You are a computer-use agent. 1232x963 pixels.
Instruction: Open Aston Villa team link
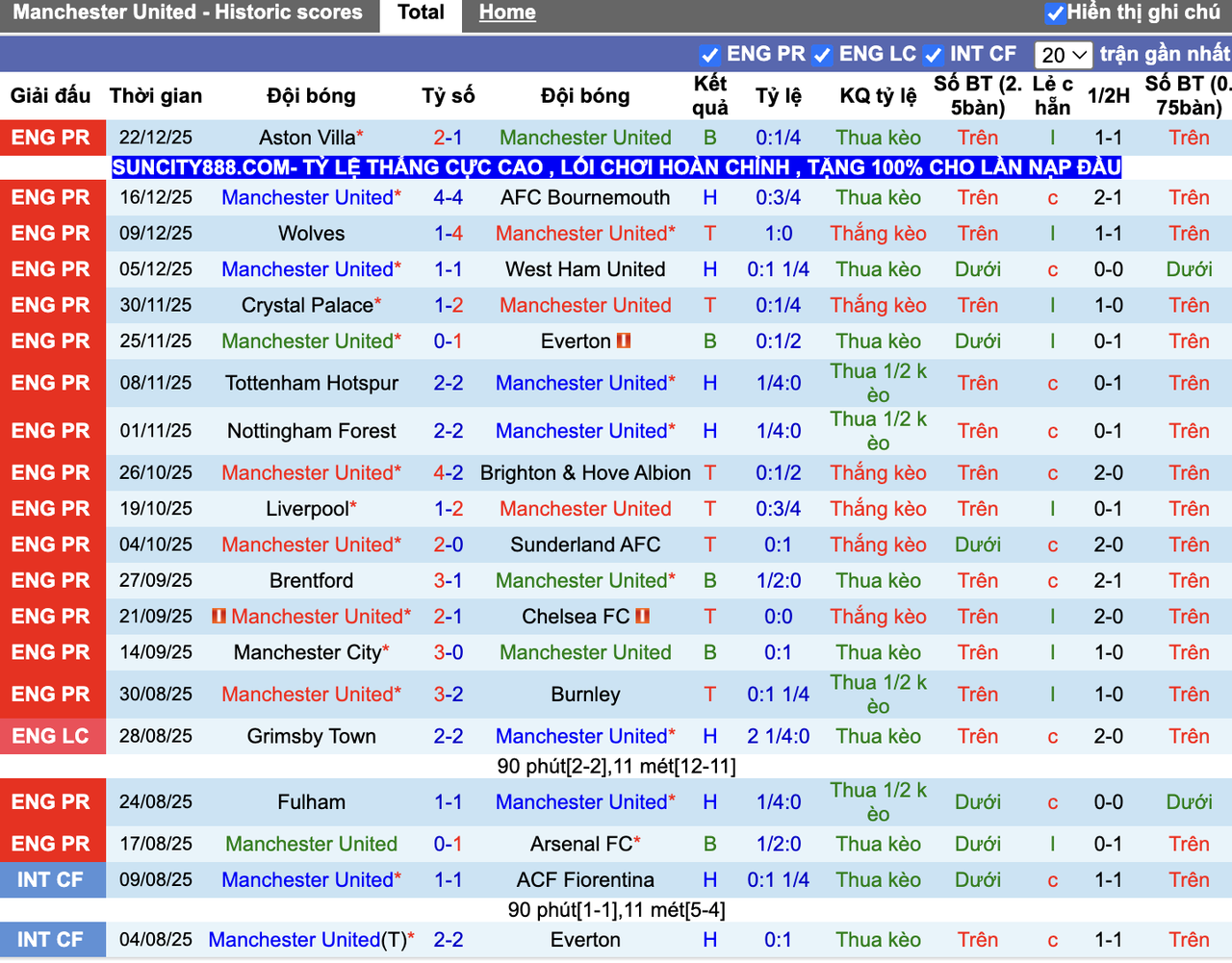pyautogui.click(x=307, y=138)
